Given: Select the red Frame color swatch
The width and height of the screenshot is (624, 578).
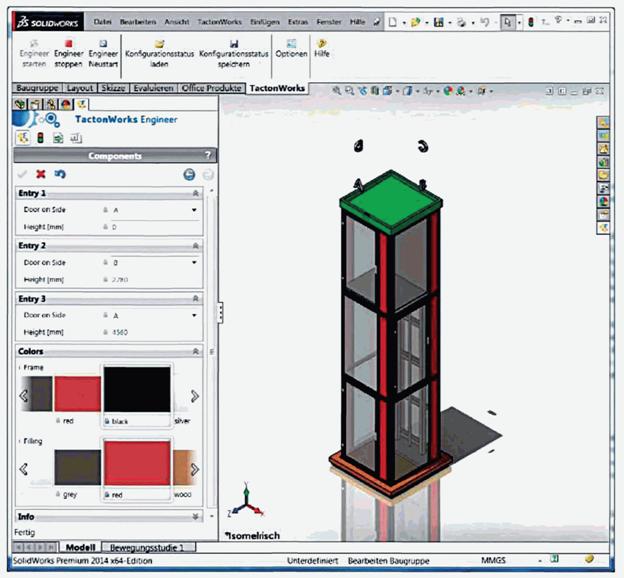Looking at the screenshot, I should [78, 394].
